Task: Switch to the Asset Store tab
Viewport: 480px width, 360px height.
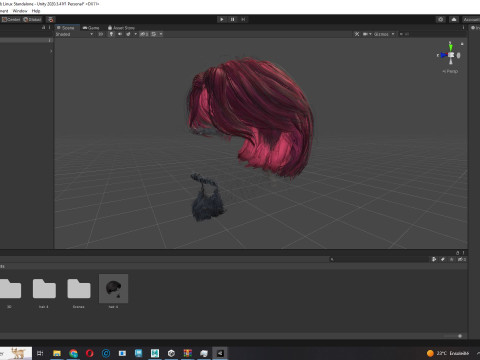Action: point(121,28)
